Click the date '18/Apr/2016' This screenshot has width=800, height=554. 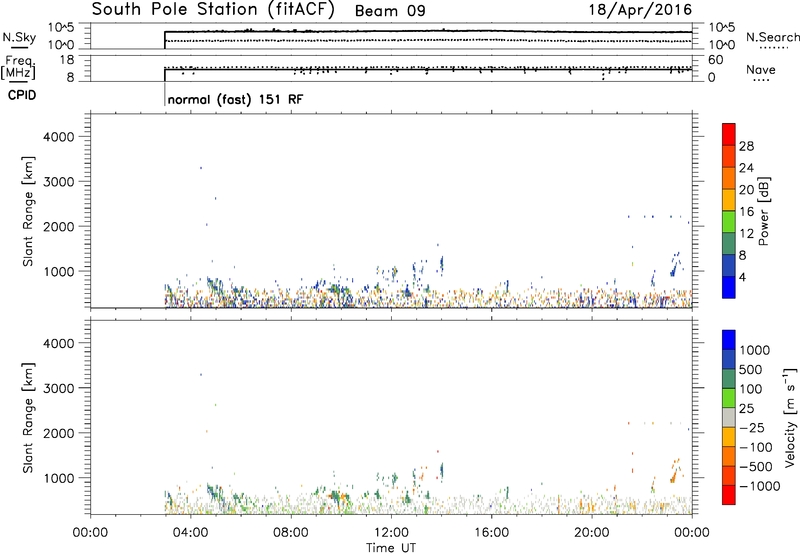(640, 10)
